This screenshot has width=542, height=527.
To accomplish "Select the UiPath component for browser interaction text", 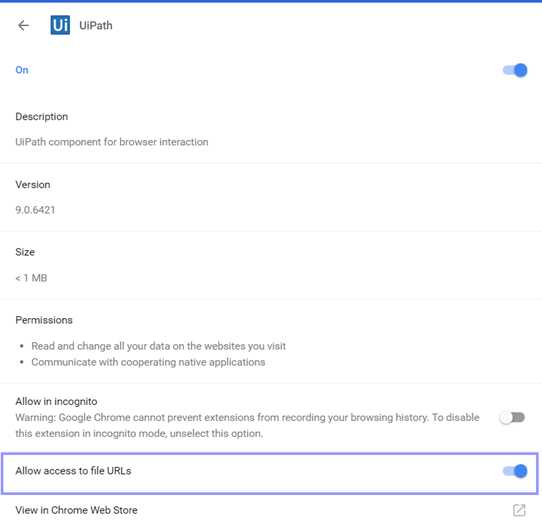I will (112, 142).
